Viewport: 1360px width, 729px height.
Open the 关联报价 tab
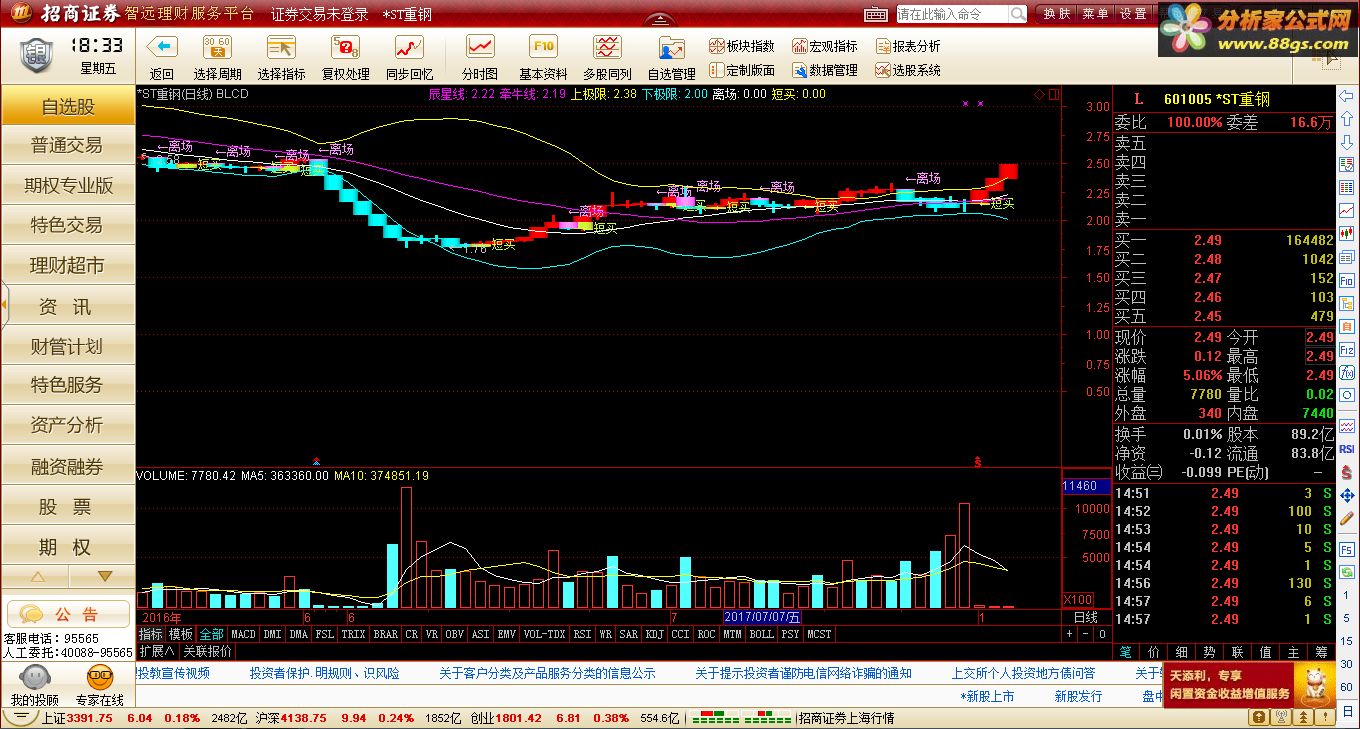[207, 651]
